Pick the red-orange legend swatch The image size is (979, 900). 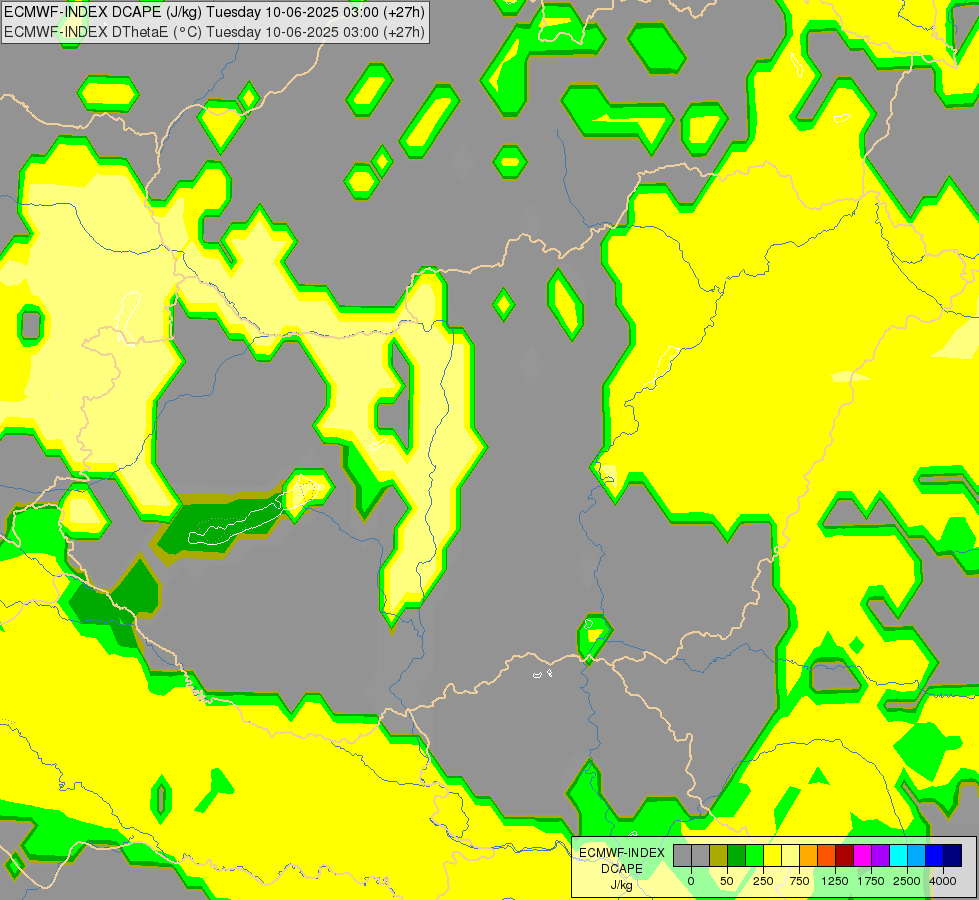point(827,856)
